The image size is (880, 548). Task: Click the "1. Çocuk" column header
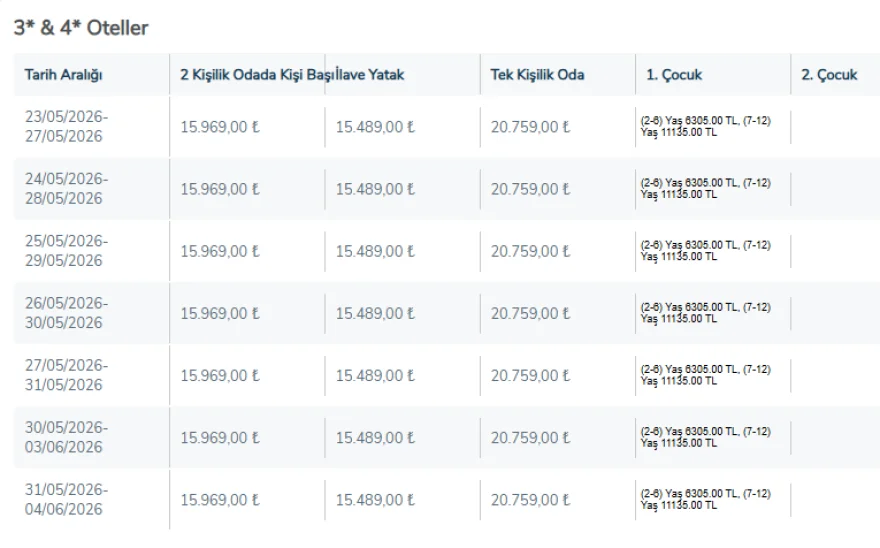pos(674,75)
